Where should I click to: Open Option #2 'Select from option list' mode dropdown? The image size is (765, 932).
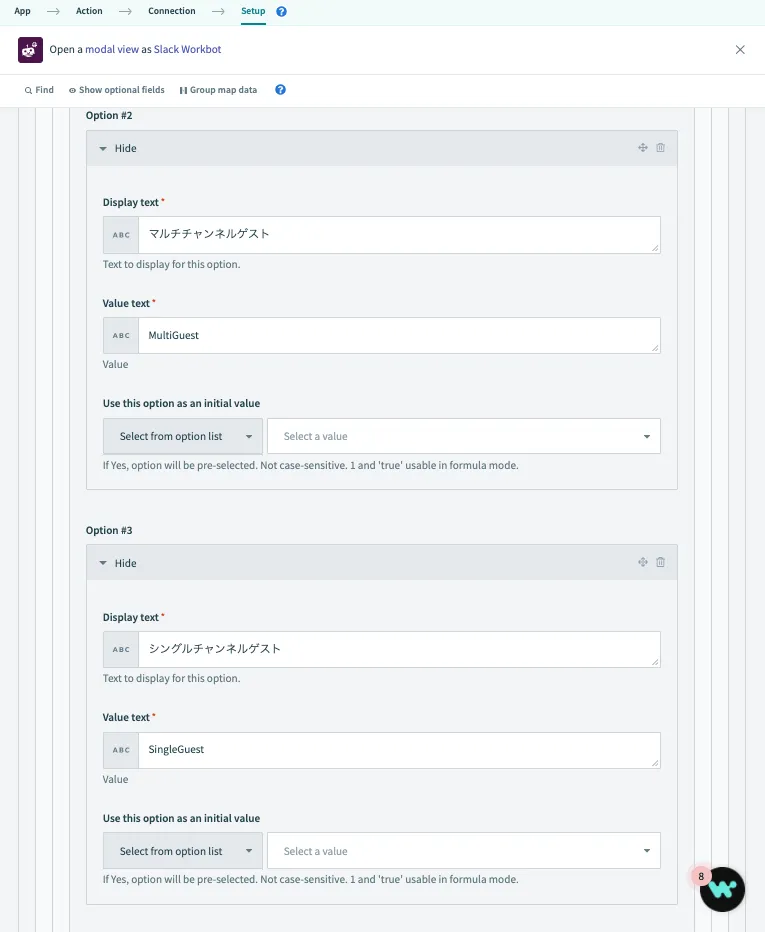pyautogui.click(x=183, y=436)
